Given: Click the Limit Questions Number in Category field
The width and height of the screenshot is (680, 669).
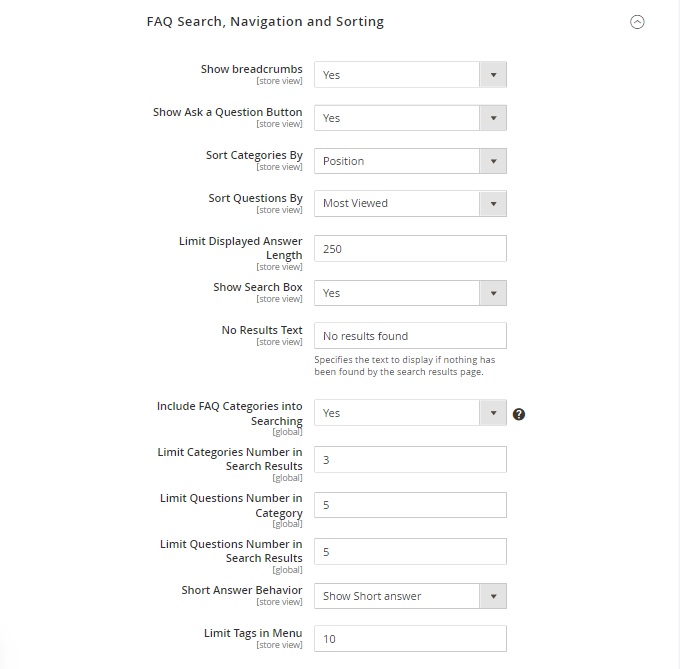Looking at the screenshot, I should pyautogui.click(x=410, y=505).
